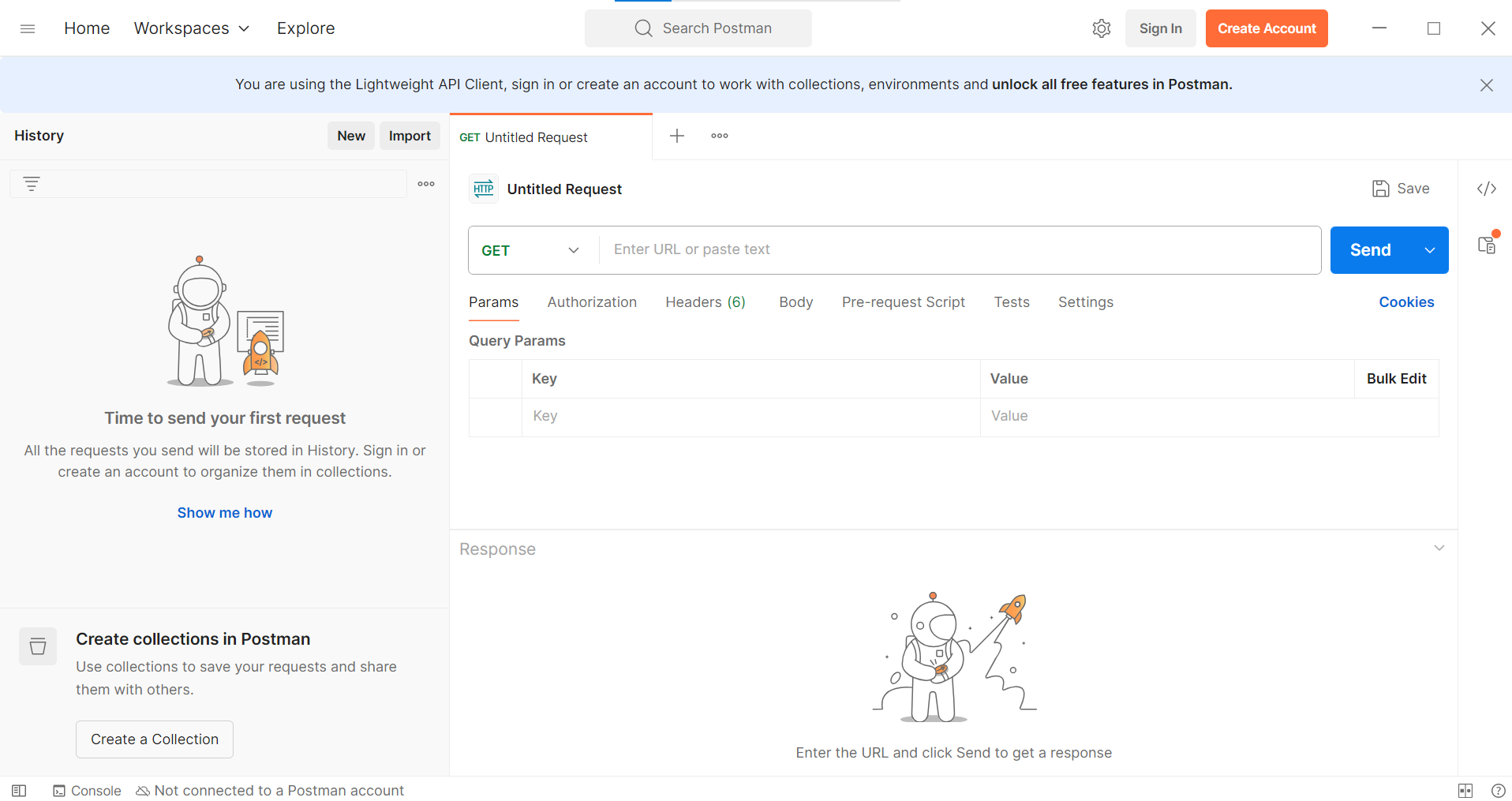Click the Not connected to a Postman account text
Screen dimensions: 1512x801
pos(279,791)
